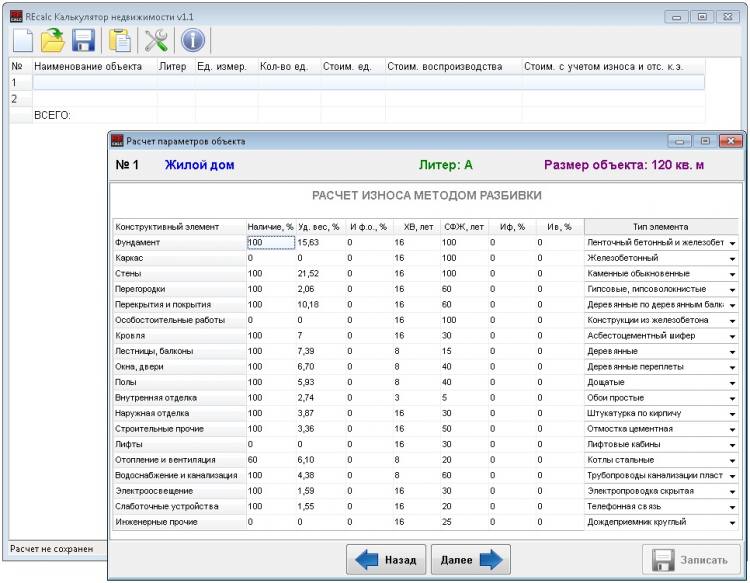Open settings with wrench and screwdriver icon

[x=156, y=40]
